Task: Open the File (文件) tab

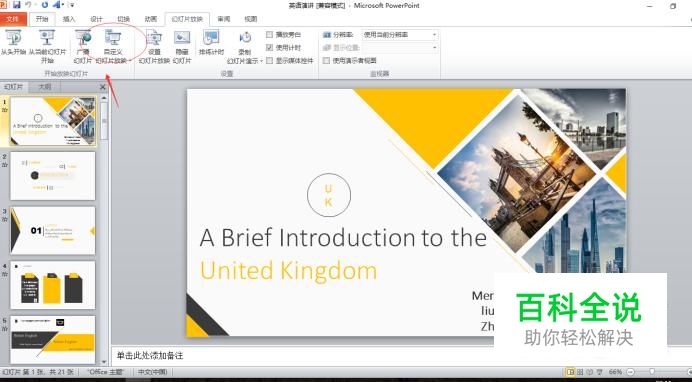Action: 13,19
